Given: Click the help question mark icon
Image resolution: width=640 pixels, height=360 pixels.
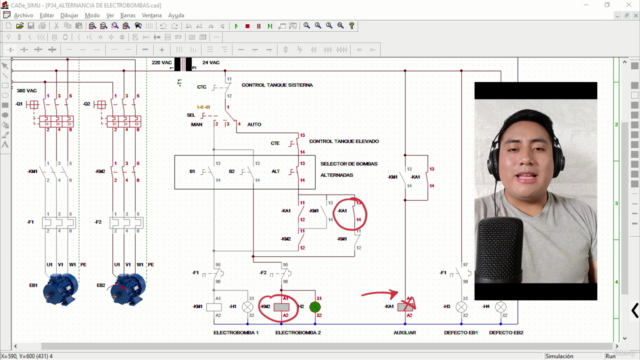Looking at the screenshot, I should point(352,26).
